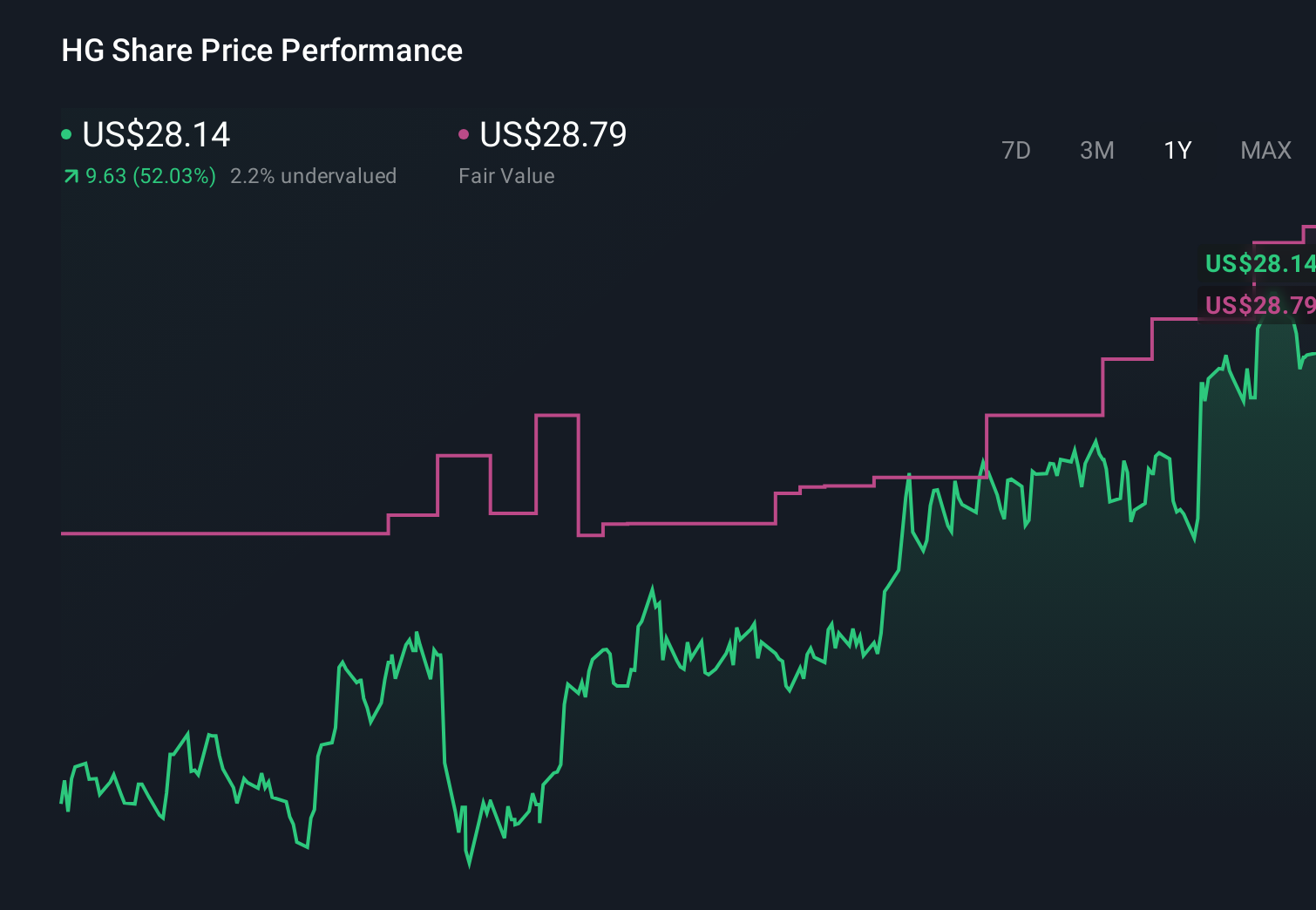Click the HG Share Price Performance title
The image size is (1316, 910).
pos(261,50)
